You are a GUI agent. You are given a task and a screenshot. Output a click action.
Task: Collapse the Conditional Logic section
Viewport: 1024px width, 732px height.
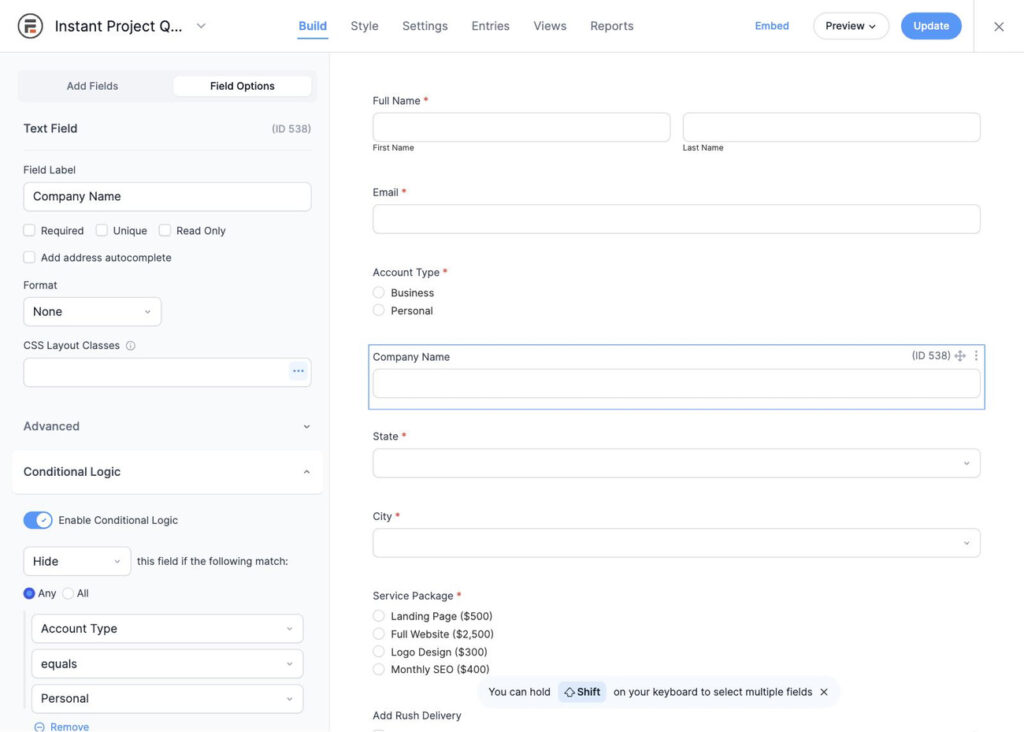[x=167, y=471]
